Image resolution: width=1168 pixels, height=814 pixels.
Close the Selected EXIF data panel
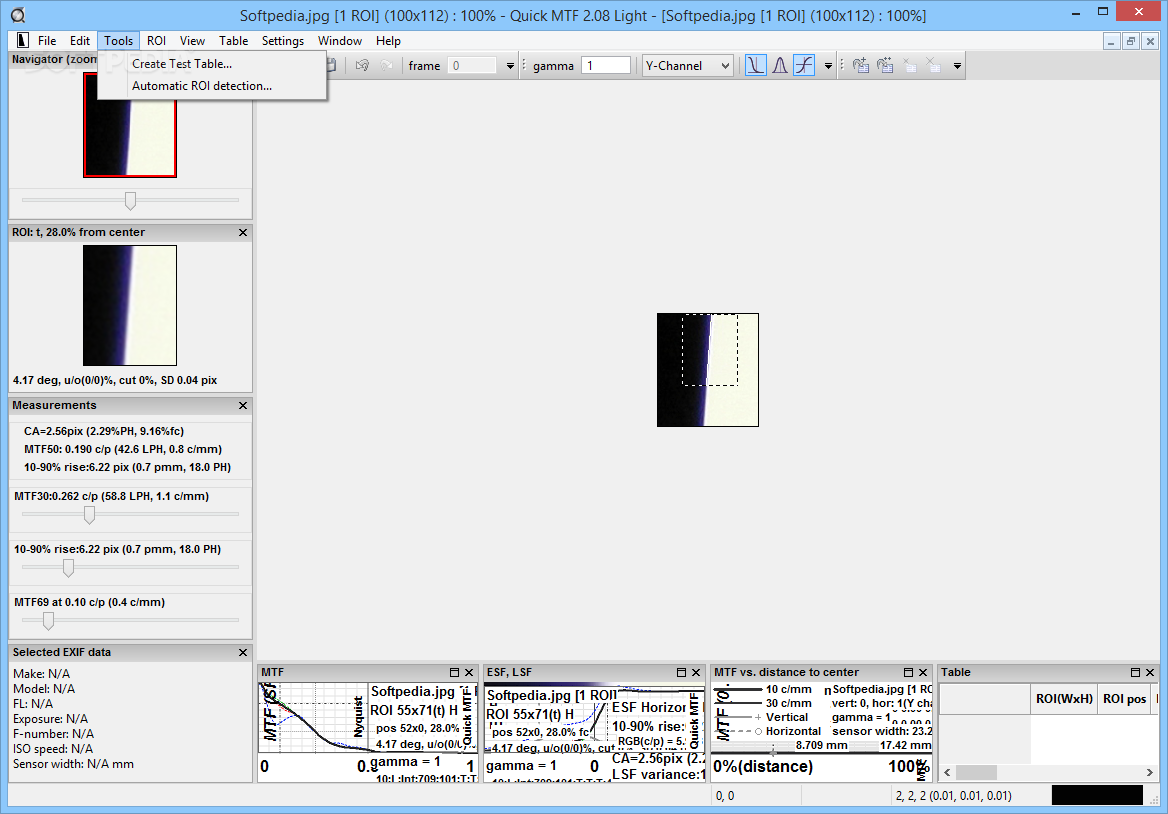coord(243,652)
